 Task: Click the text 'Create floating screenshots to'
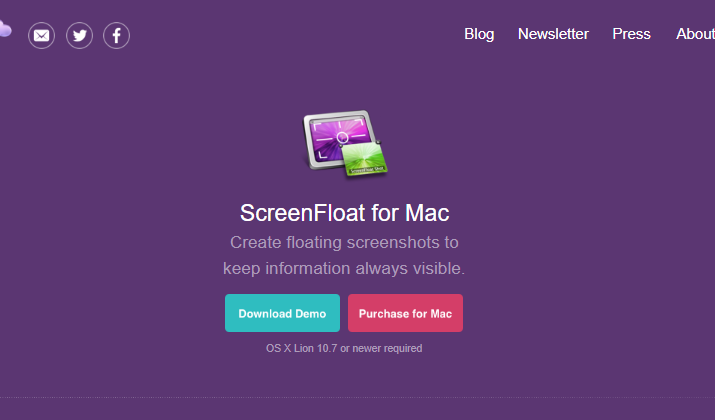coord(344,243)
